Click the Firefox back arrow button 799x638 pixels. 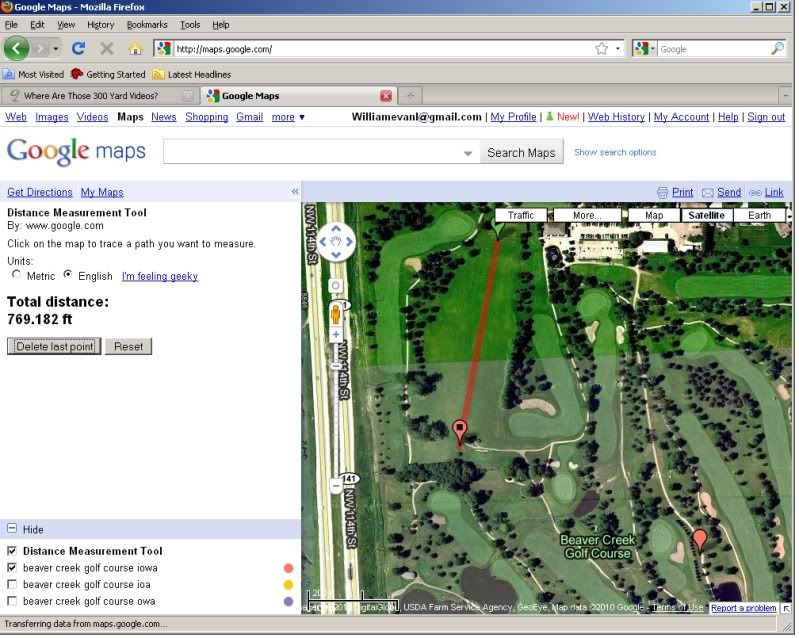click(17, 48)
